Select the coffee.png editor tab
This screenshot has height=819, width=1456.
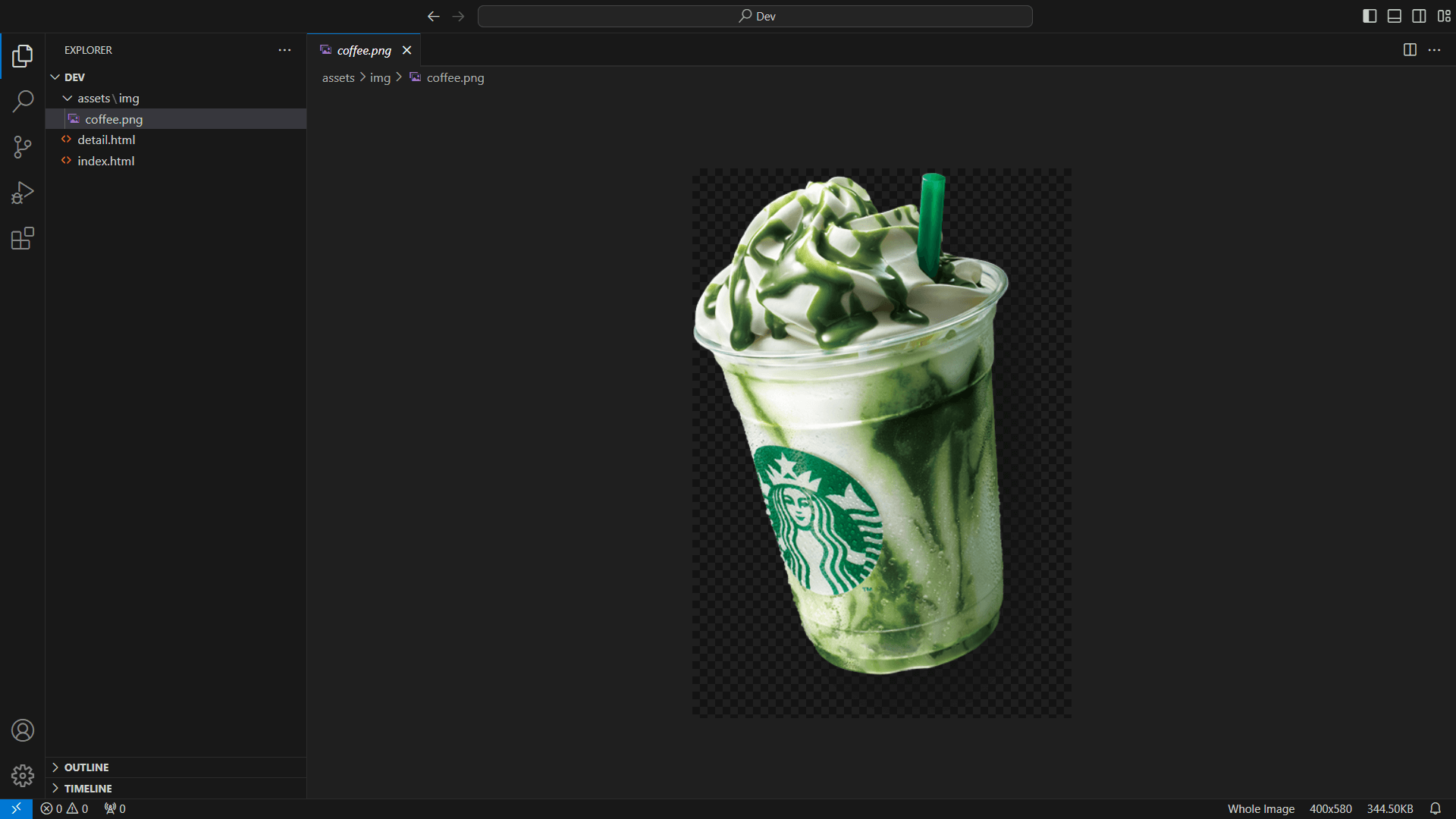coord(364,50)
